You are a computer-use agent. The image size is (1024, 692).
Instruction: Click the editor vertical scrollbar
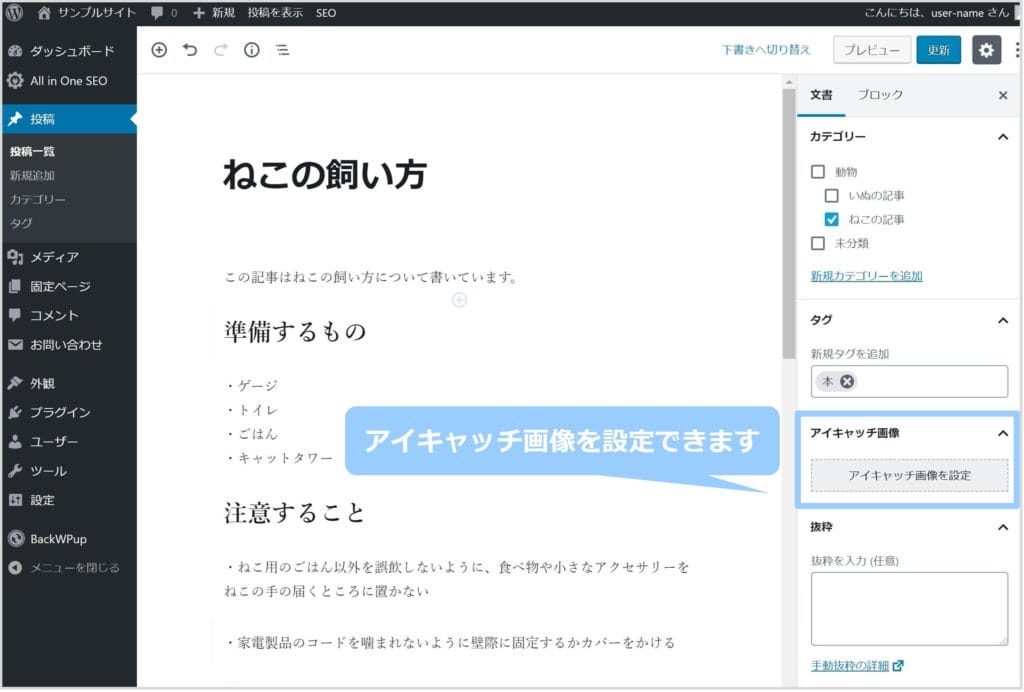pyautogui.click(x=789, y=220)
